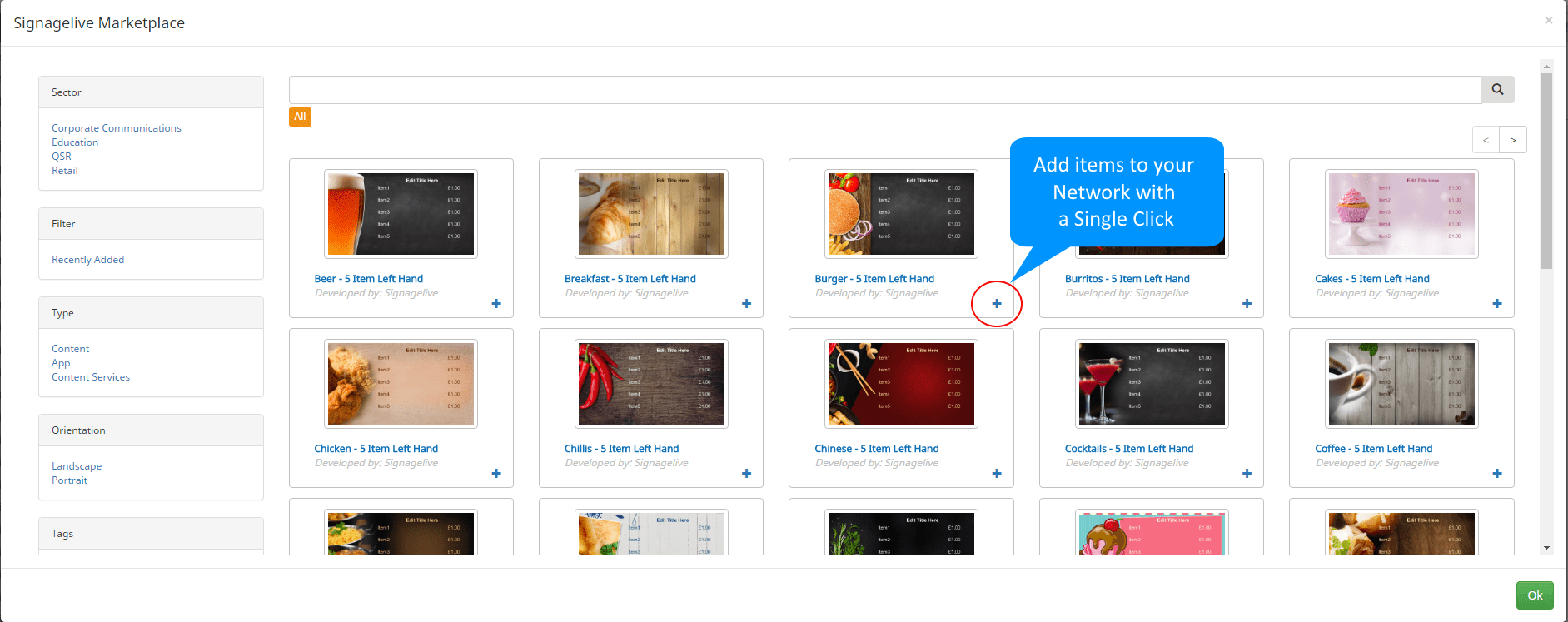Open Cakes - 5 Item Left Hand title link
The width and height of the screenshot is (1568, 622).
[1372, 279]
